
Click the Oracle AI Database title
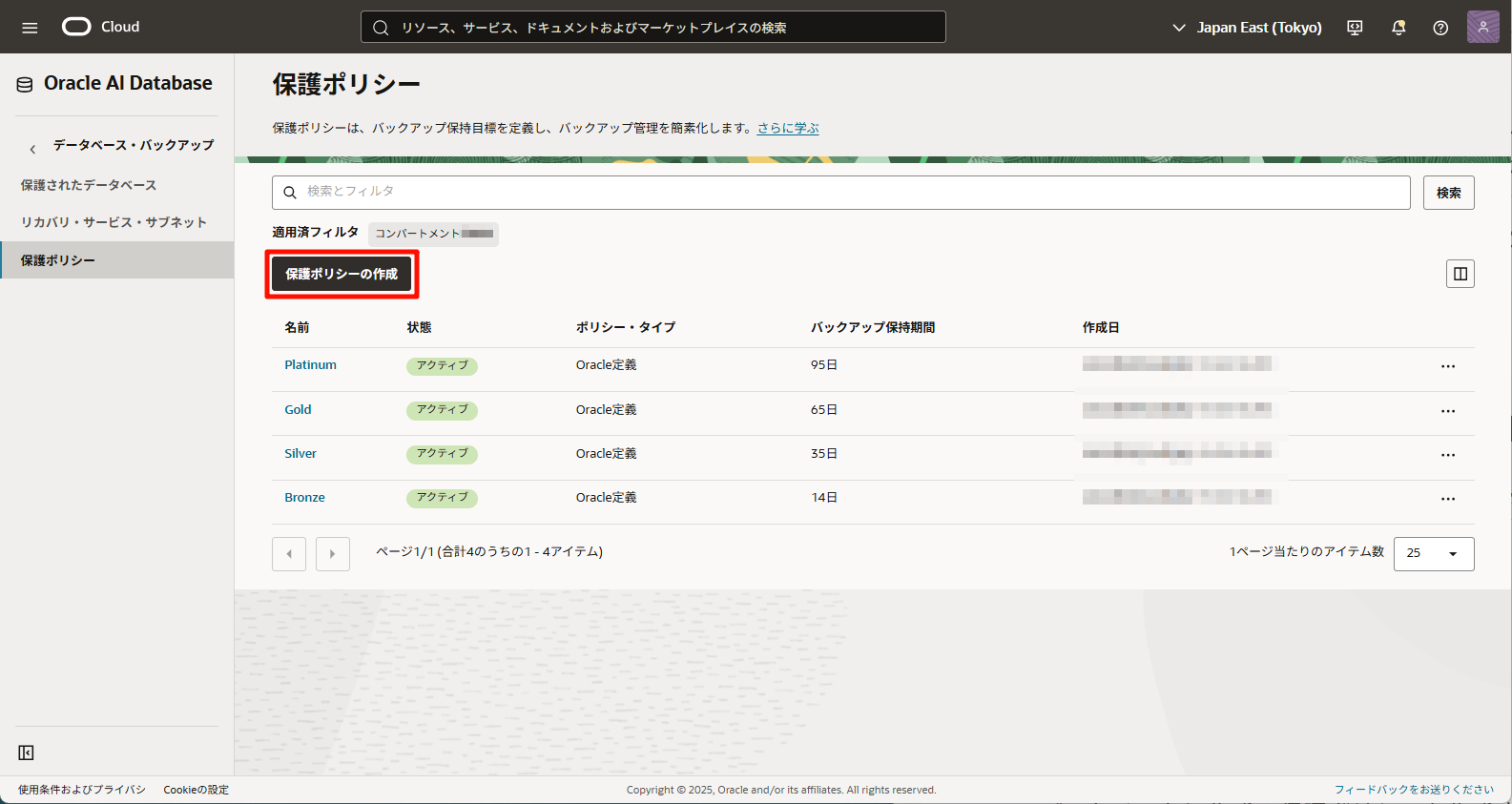[128, 83]
